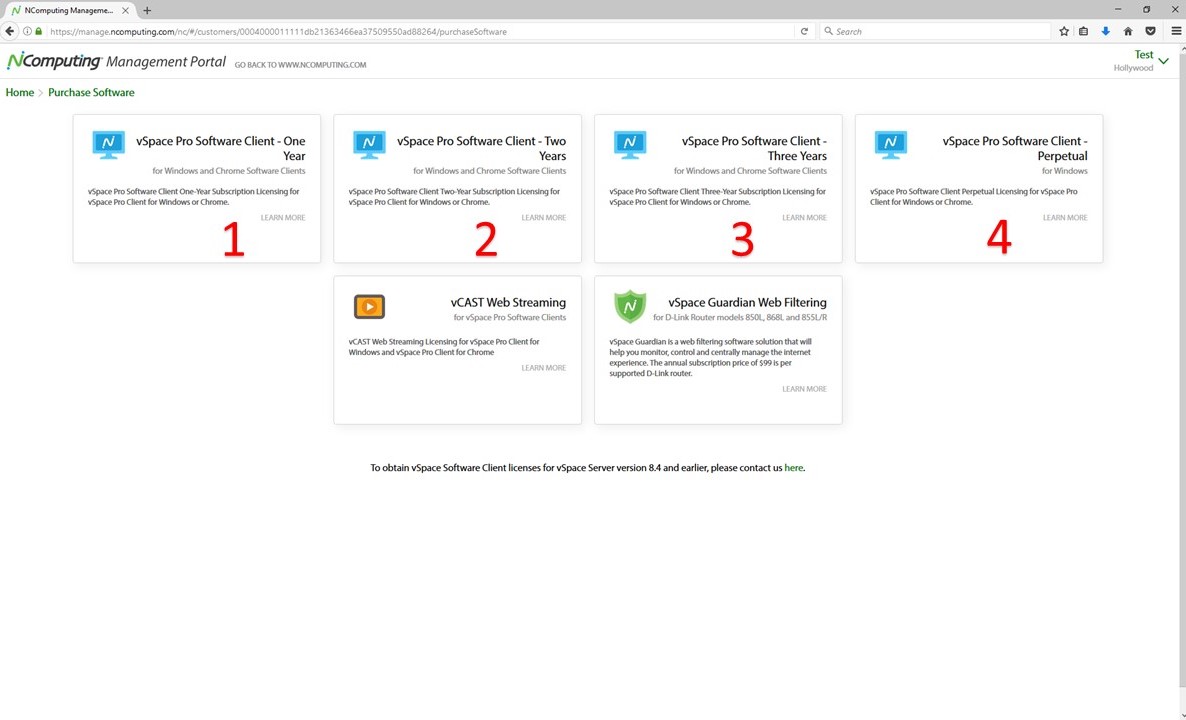Viewport: 1186px width, 720px height.
Task: Click LEARN MORE on the Two Years card
Action: click(x=544, y=218)
